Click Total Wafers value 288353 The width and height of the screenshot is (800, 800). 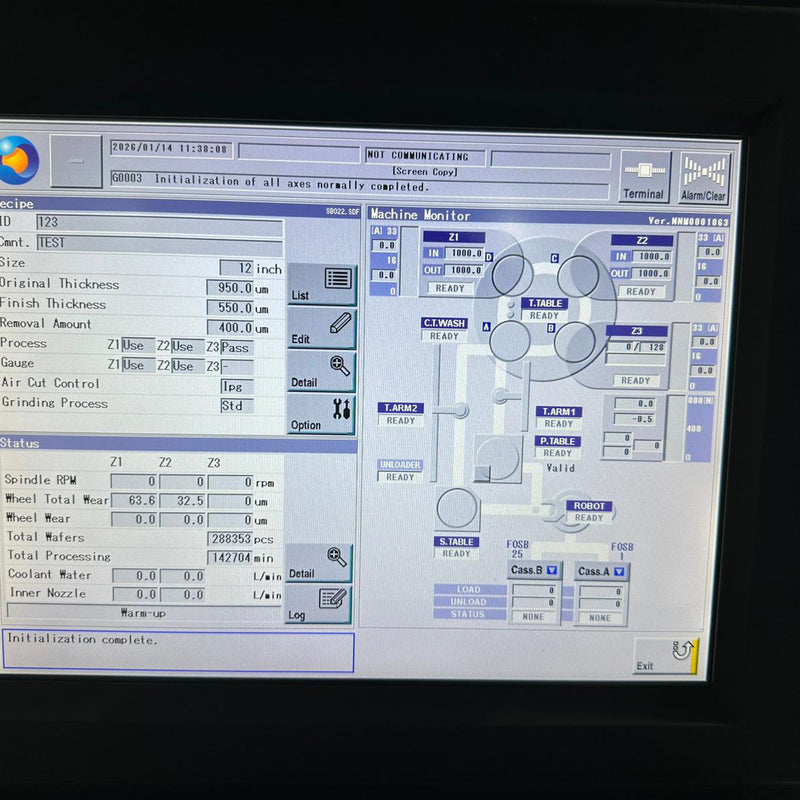(230, 539)
